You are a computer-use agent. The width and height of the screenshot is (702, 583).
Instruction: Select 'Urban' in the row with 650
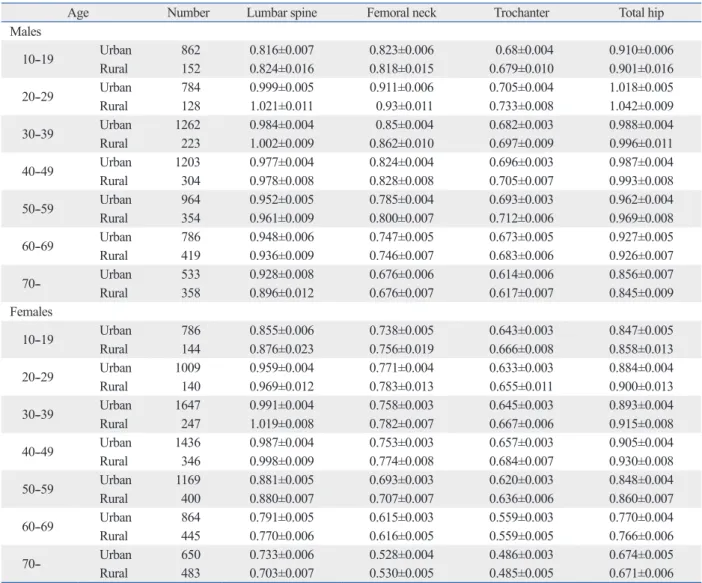pos(116,555)
